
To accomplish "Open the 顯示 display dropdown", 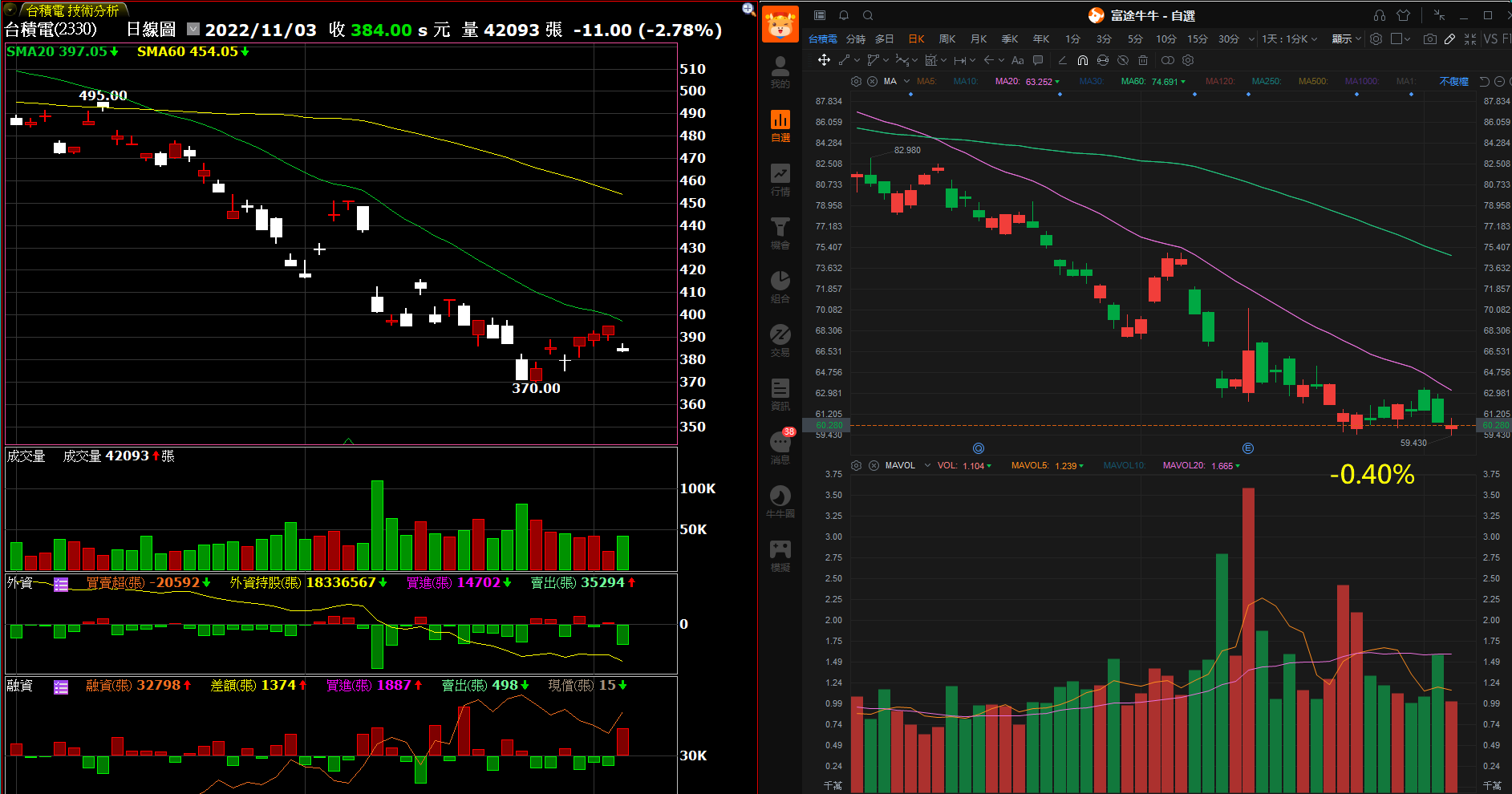I will coord(1347,38).
